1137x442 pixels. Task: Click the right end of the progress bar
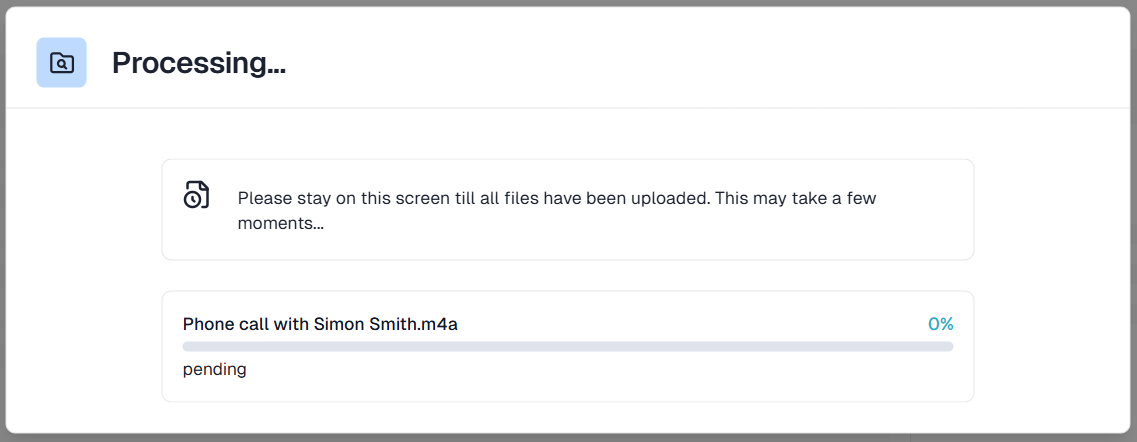949,346
